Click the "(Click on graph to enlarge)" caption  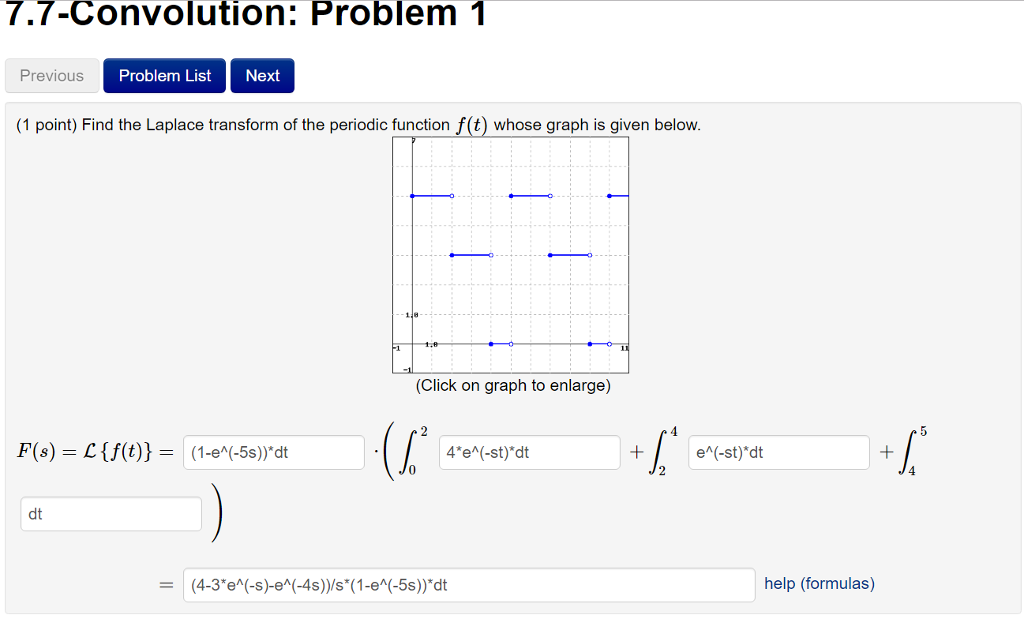tap(513, 385)
